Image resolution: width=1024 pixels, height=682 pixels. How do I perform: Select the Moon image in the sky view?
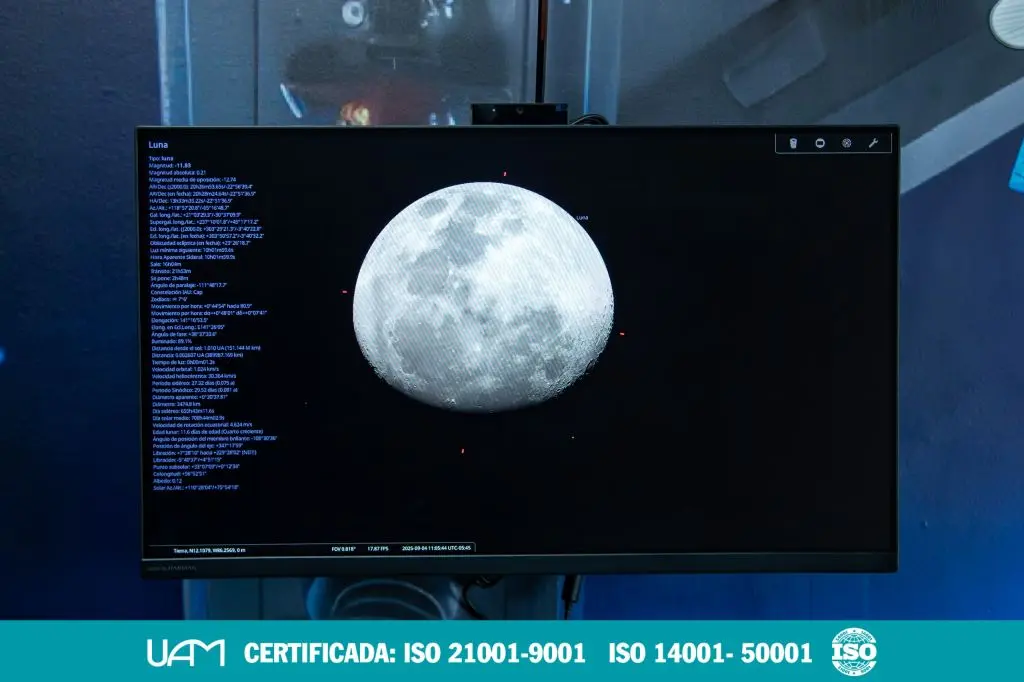coord(483,297)
